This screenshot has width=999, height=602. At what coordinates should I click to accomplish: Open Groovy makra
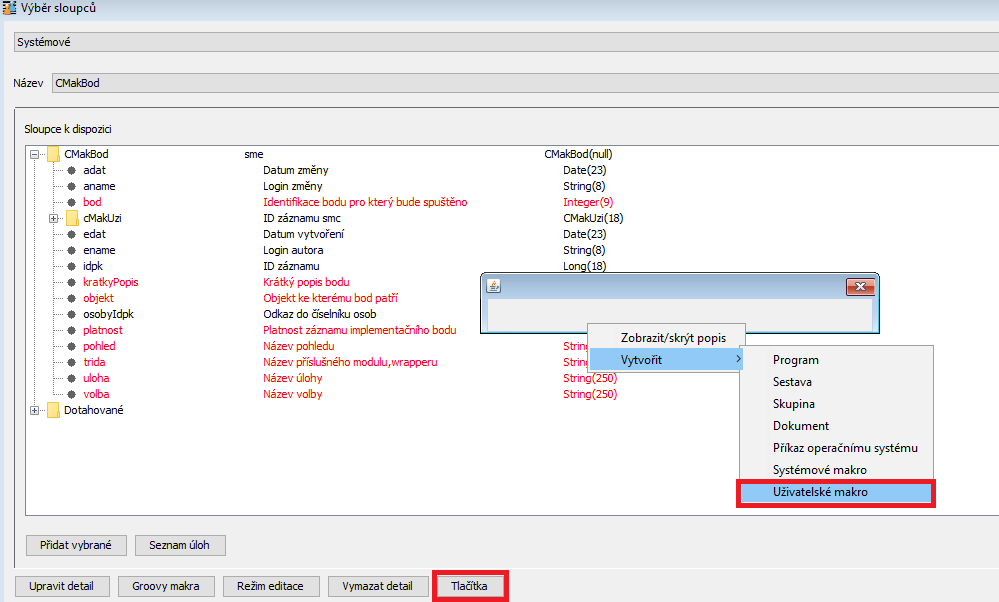[x=165, y=586]
